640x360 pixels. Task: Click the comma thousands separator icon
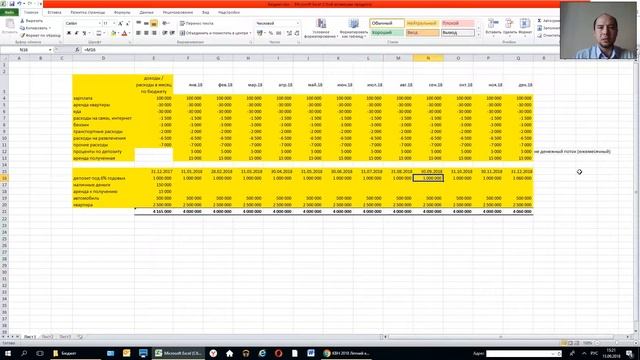(279, 33)
